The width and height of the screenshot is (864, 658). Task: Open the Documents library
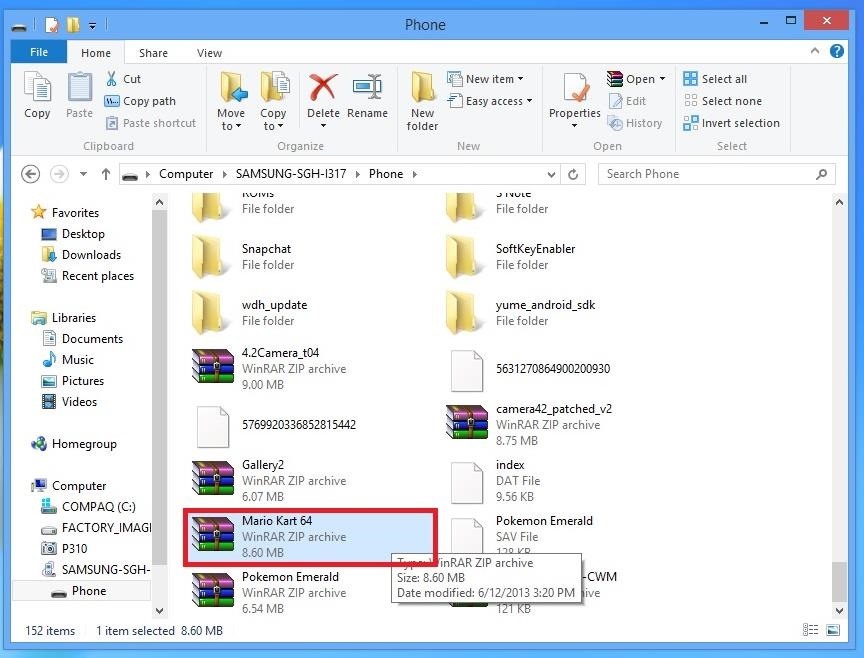point(82,338)
